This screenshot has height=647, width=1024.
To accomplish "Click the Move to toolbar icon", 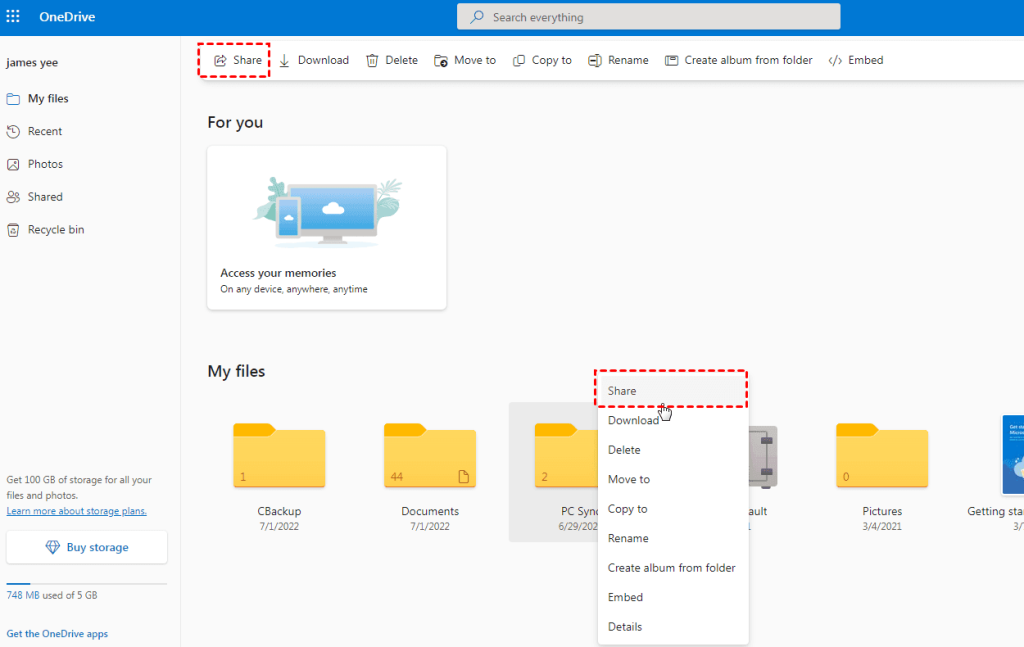I will click(x=441, y=60).
